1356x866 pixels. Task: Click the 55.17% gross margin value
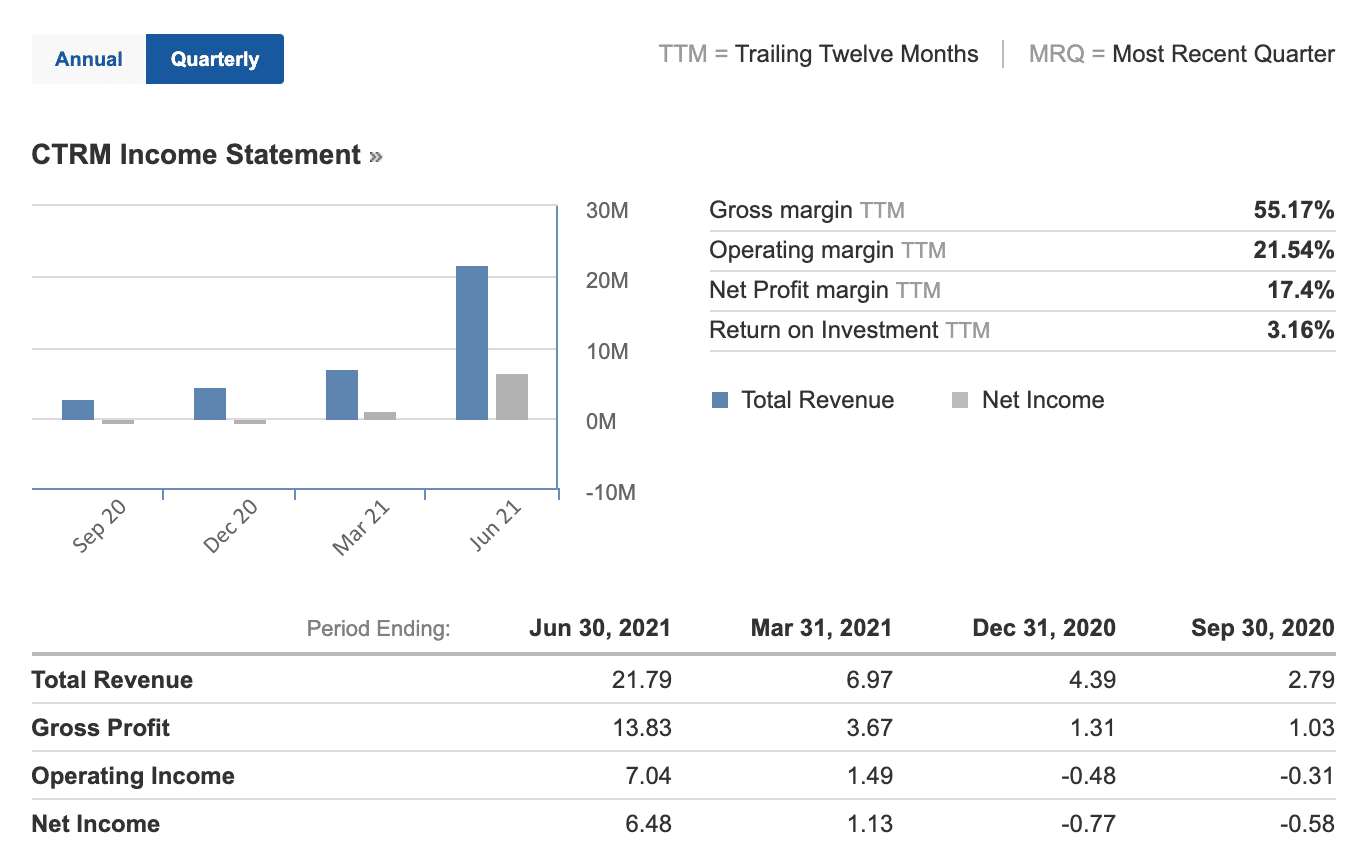(x=1294, y=210)
